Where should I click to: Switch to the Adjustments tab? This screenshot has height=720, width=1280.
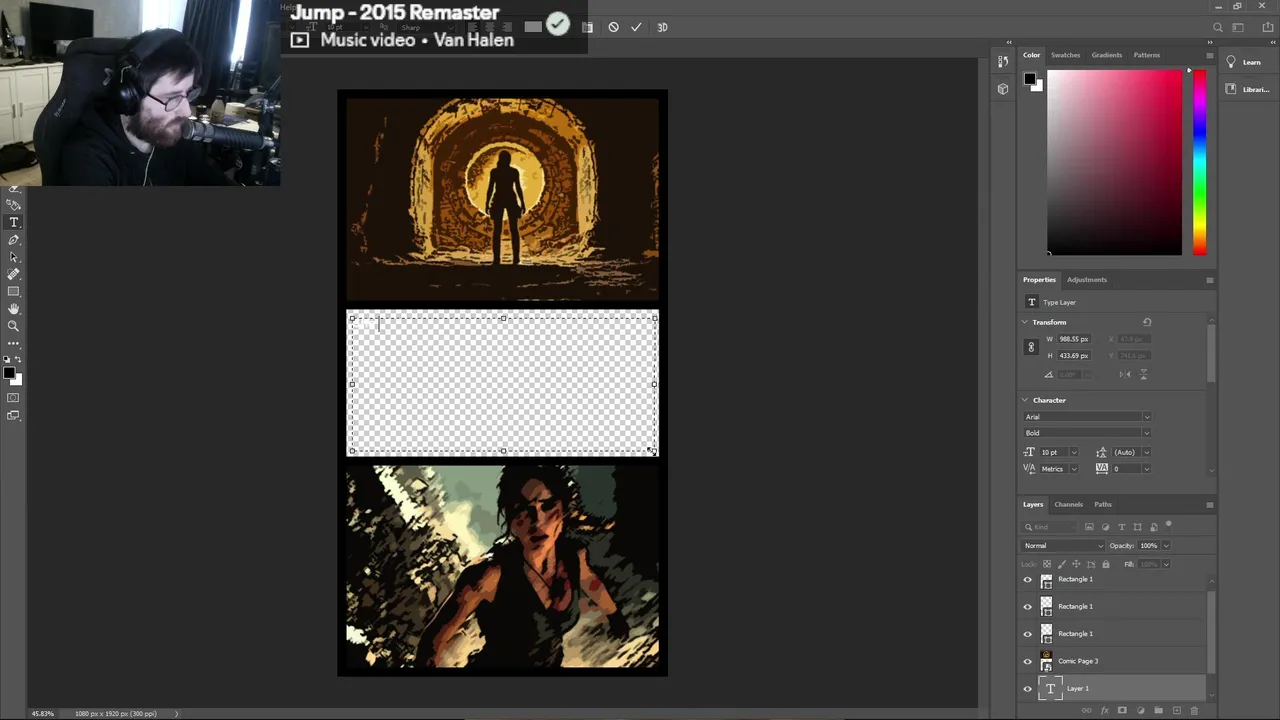click(1087, 280)
